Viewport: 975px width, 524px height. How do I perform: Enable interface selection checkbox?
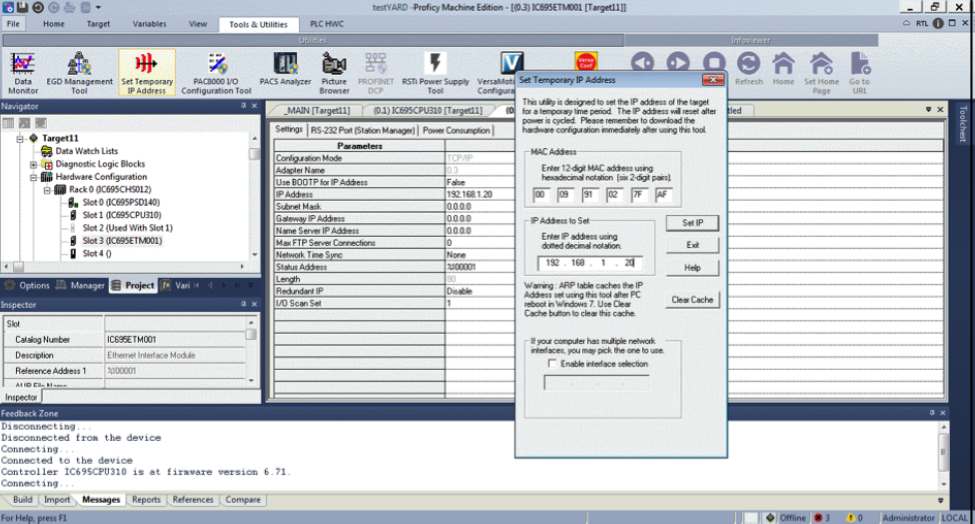click(x=552, y=364)
